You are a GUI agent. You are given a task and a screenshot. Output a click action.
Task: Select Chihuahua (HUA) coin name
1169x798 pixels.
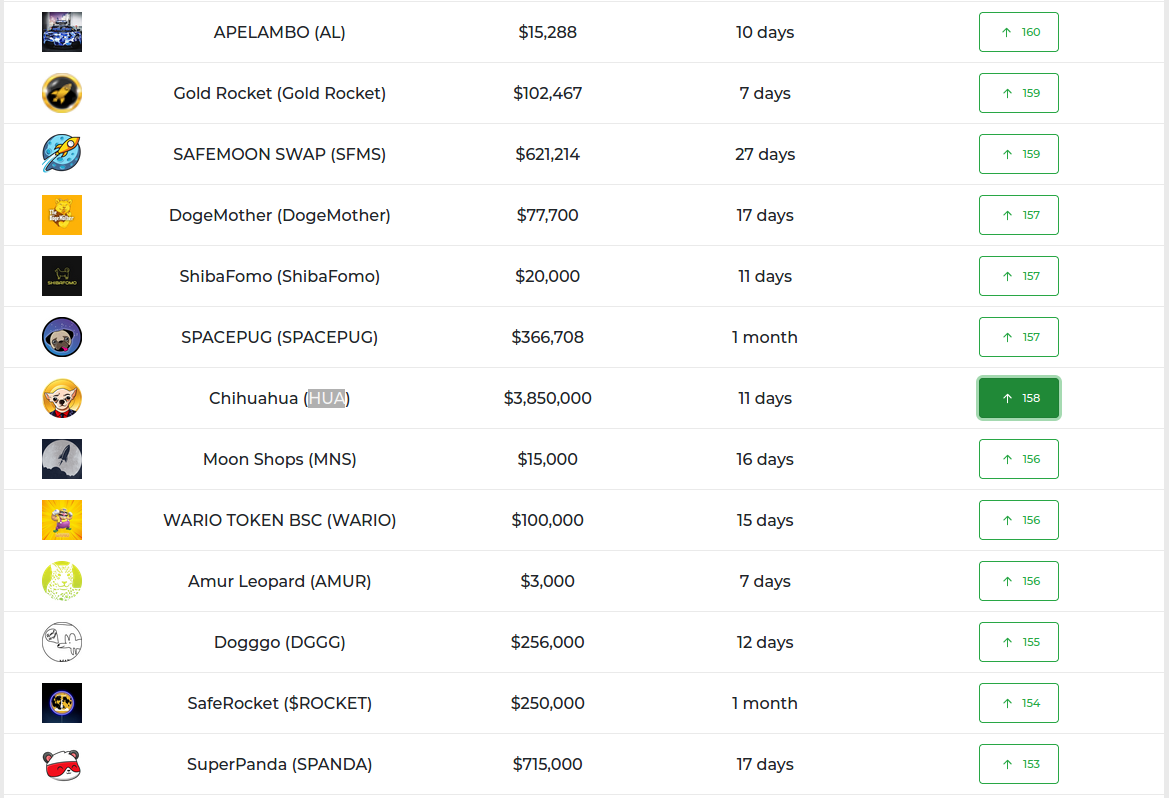click(280, 398)
